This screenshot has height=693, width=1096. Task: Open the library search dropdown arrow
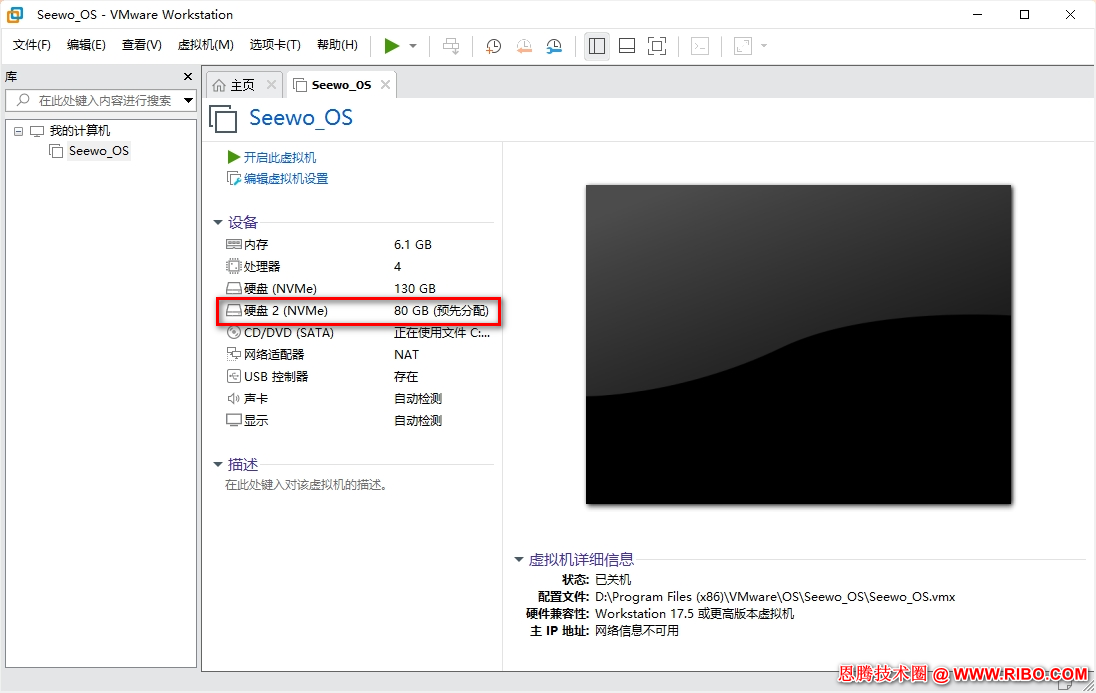(x=188, y=101)
